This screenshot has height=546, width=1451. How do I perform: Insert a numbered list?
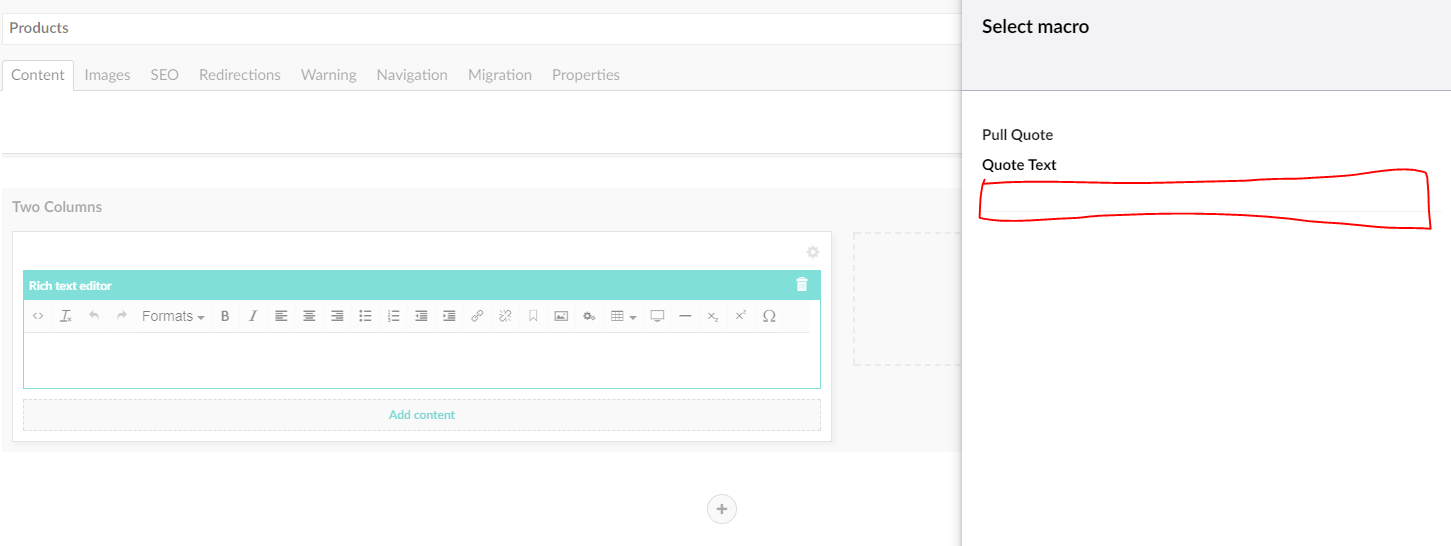(x=393, y=316)
